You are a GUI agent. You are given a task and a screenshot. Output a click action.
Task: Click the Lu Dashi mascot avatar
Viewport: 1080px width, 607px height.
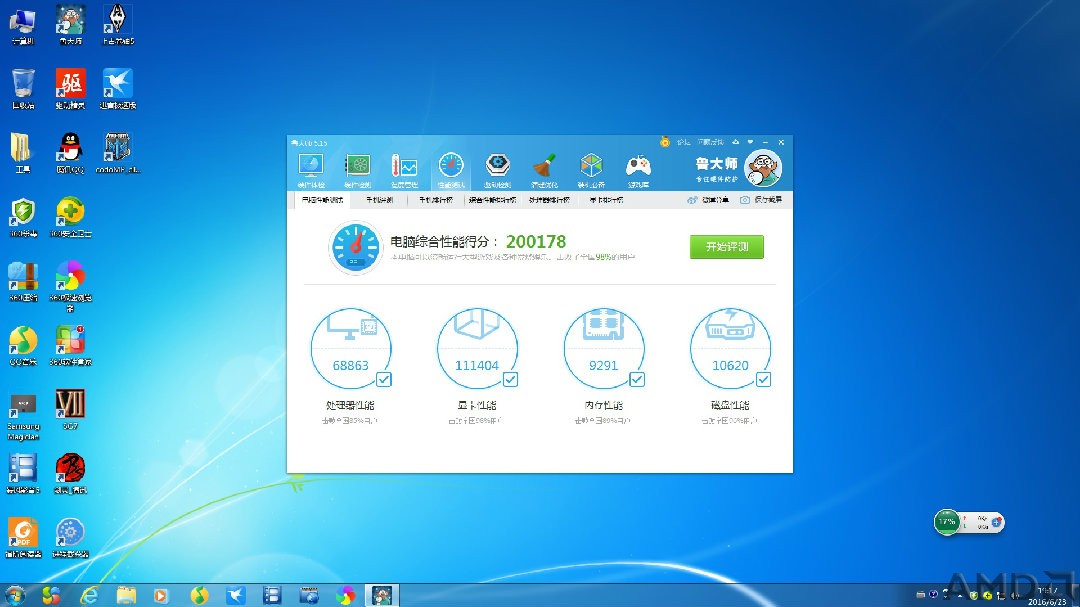[763, 168]
